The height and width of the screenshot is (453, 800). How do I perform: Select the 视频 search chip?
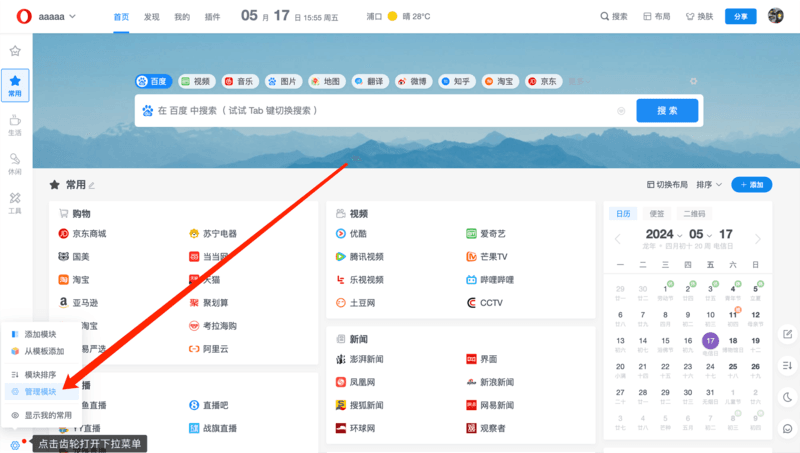coord(196,81)
